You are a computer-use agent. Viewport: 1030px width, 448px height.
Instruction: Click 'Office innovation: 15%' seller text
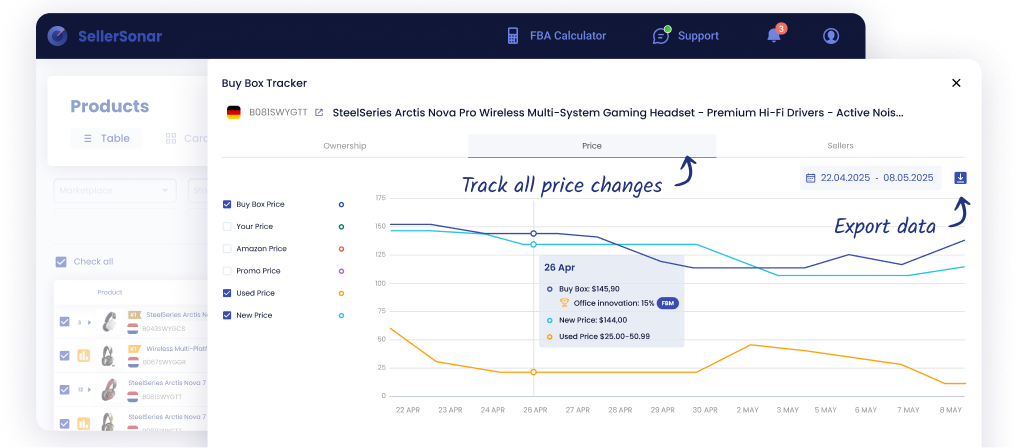[614, 303]
